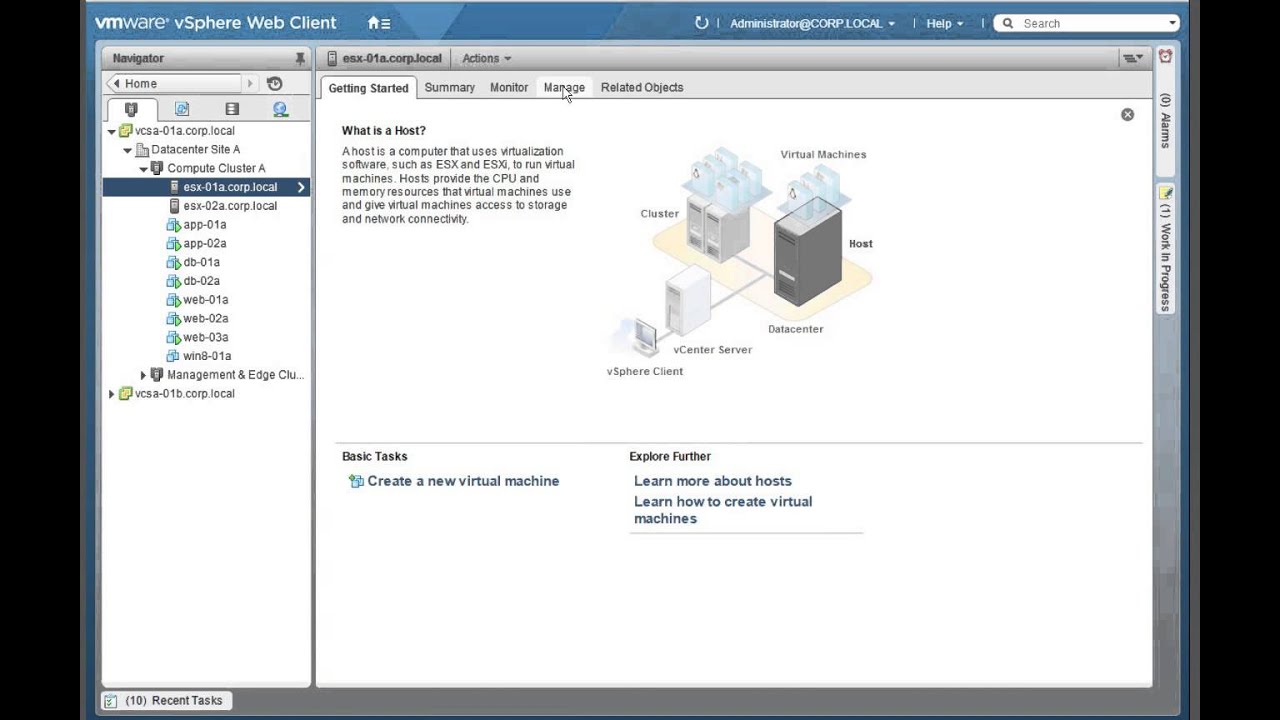
Task: Expand the Management & Edge Cluster node
Action: coord(143,375)
